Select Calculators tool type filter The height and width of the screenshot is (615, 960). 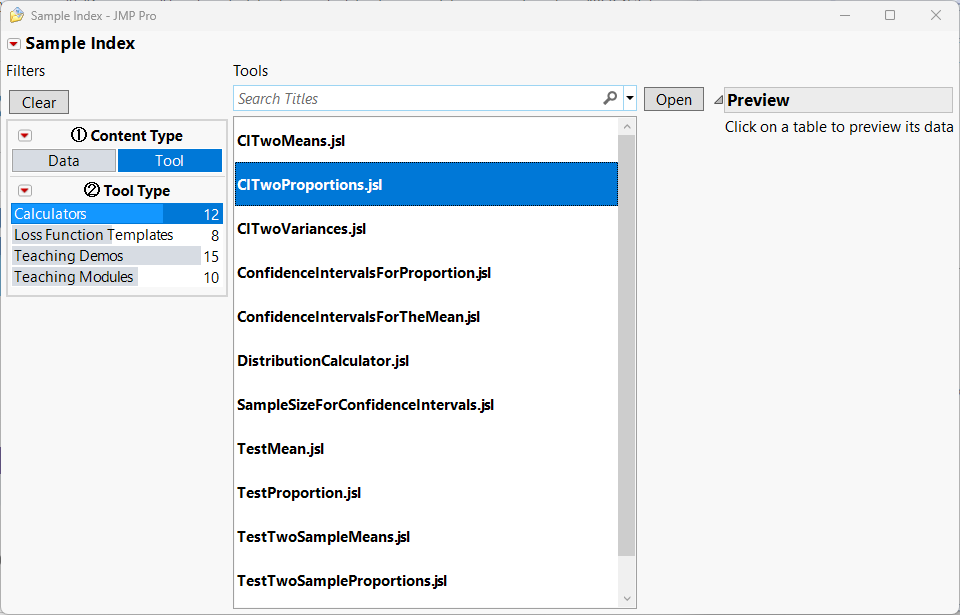[116, 214]
